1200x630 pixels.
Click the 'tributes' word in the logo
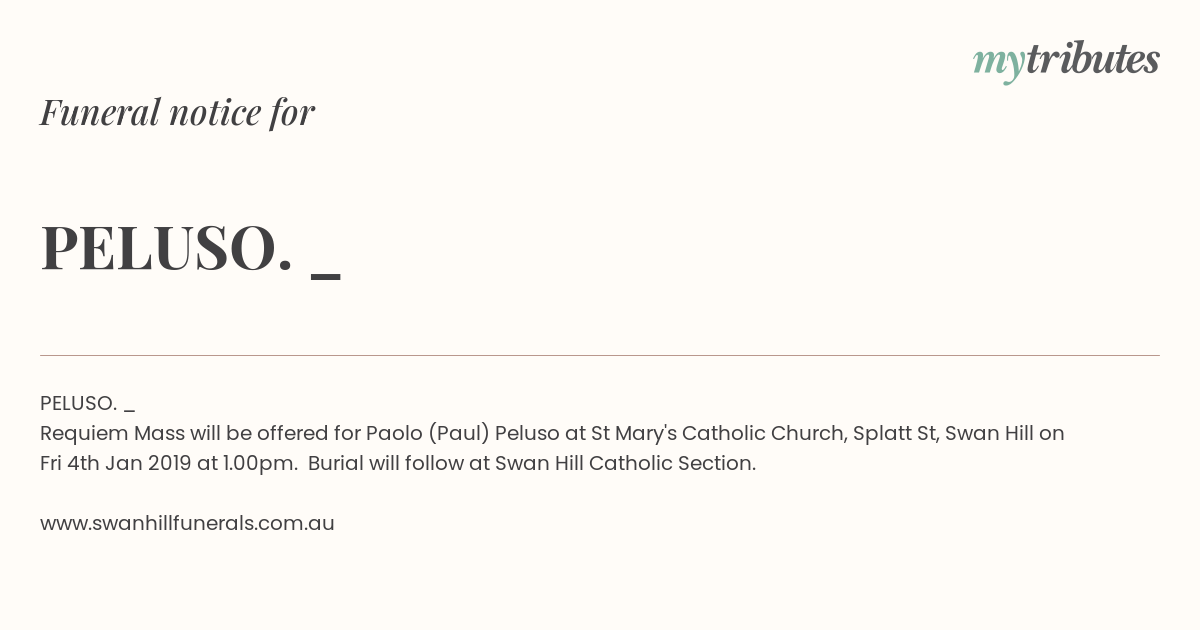click(1093, 59)
